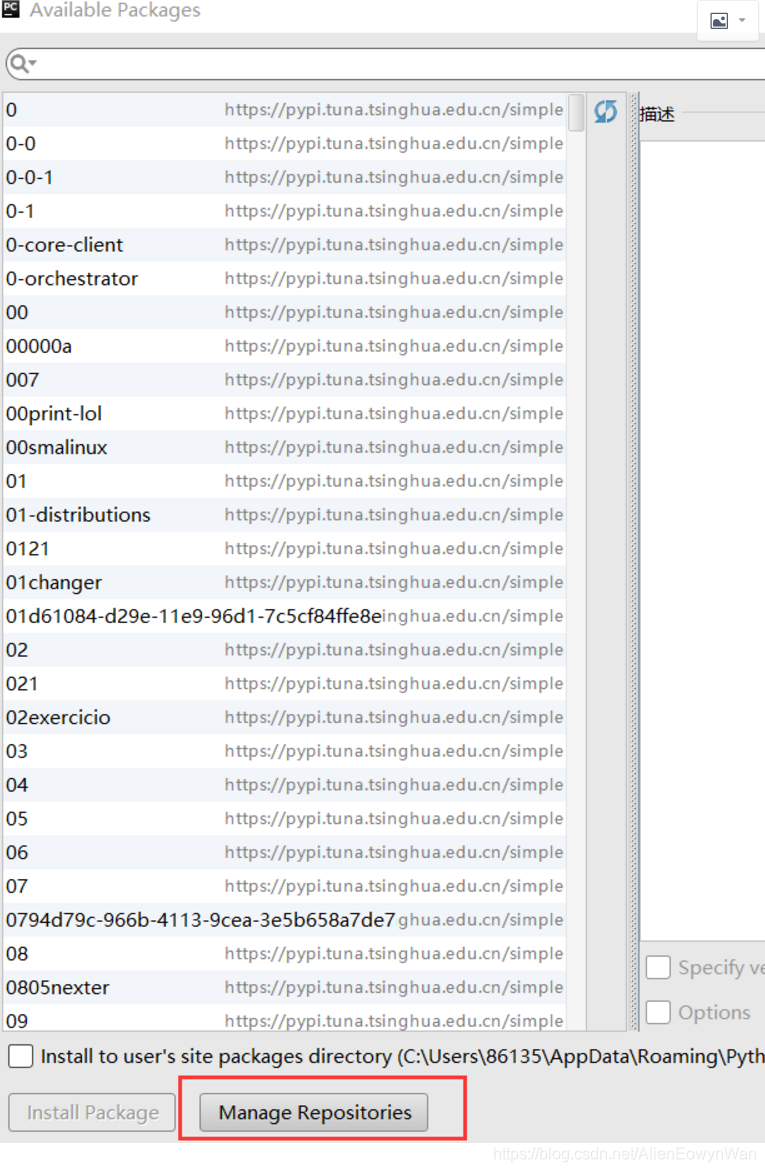Viewport: 765px width, 1172px height.
Task: Select package '03' row
Action: click(284, 751)
